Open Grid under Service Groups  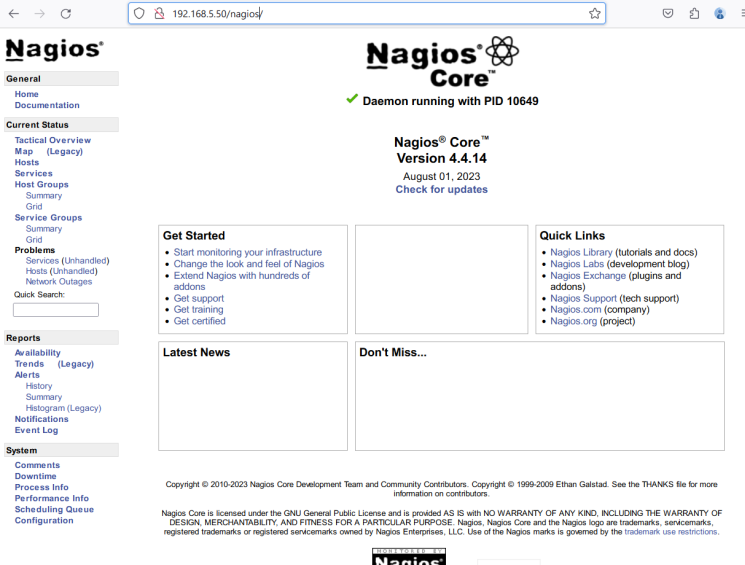coord(34,239)
